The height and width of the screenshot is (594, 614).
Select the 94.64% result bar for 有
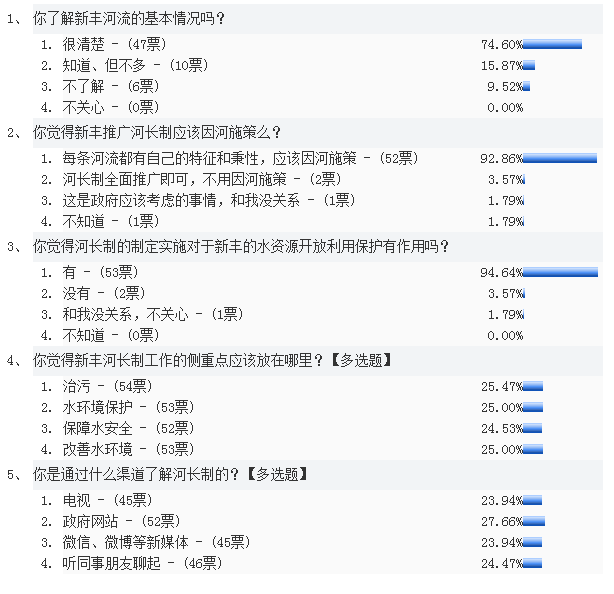pos(560,272)
